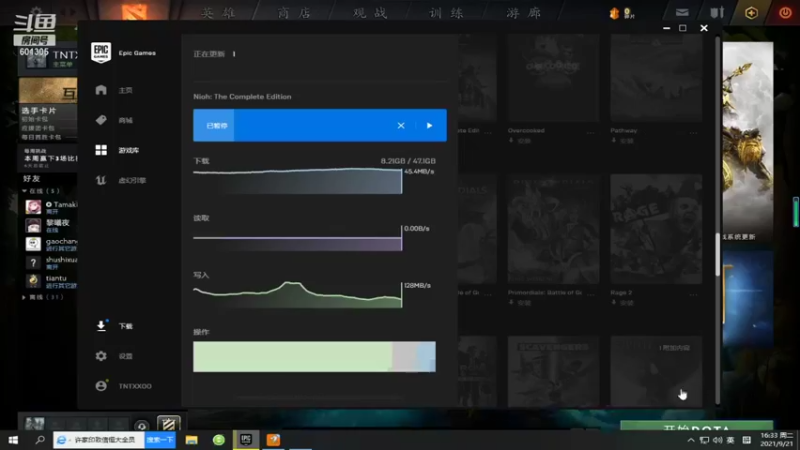Click the taskbar search input box

[x=99, y=440]
